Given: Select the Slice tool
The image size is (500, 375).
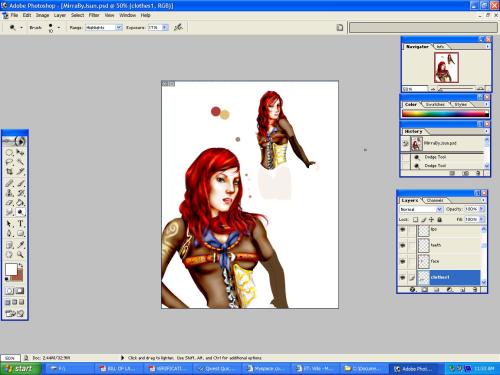Looking at the screenshot, I should (x=20, y=171).
